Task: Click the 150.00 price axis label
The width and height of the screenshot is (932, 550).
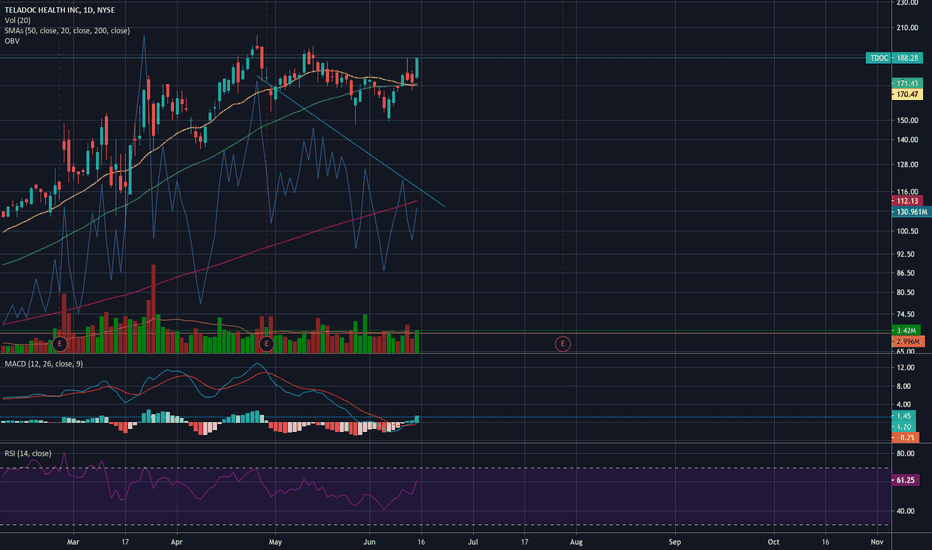Action: pos(907,120)
